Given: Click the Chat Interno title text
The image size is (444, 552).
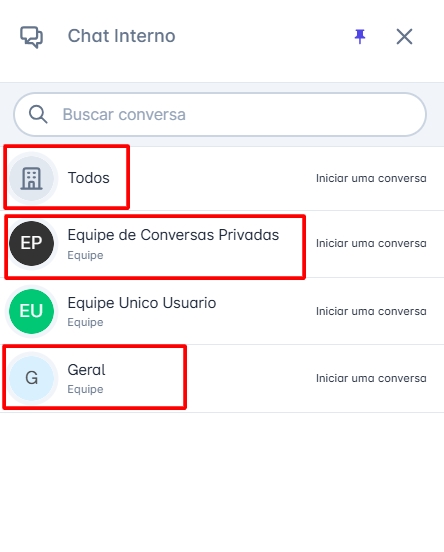Looking at the screenshot, I should (121, 36).
